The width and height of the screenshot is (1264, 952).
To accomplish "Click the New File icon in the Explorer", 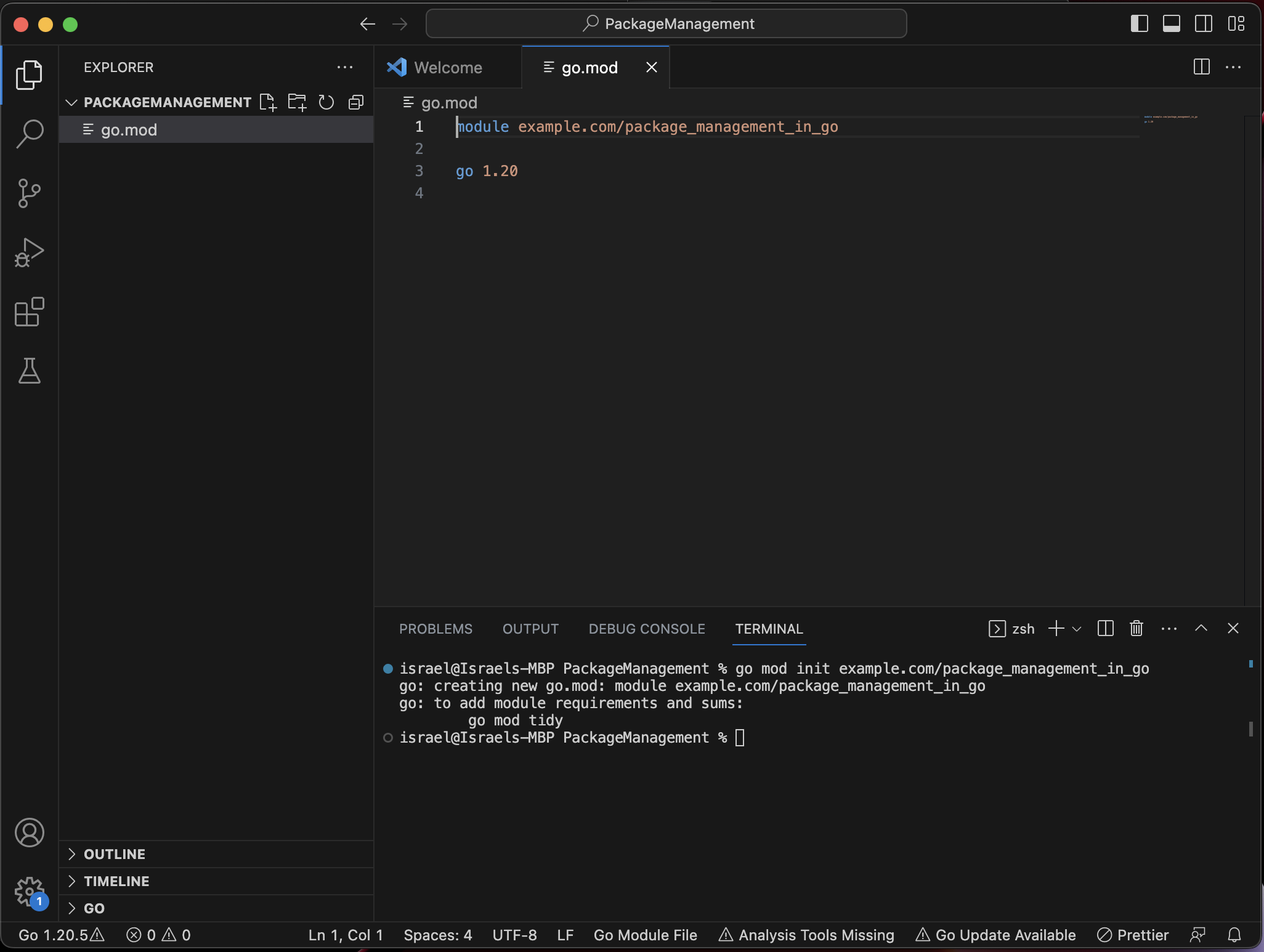I will (x=268, y=102).
